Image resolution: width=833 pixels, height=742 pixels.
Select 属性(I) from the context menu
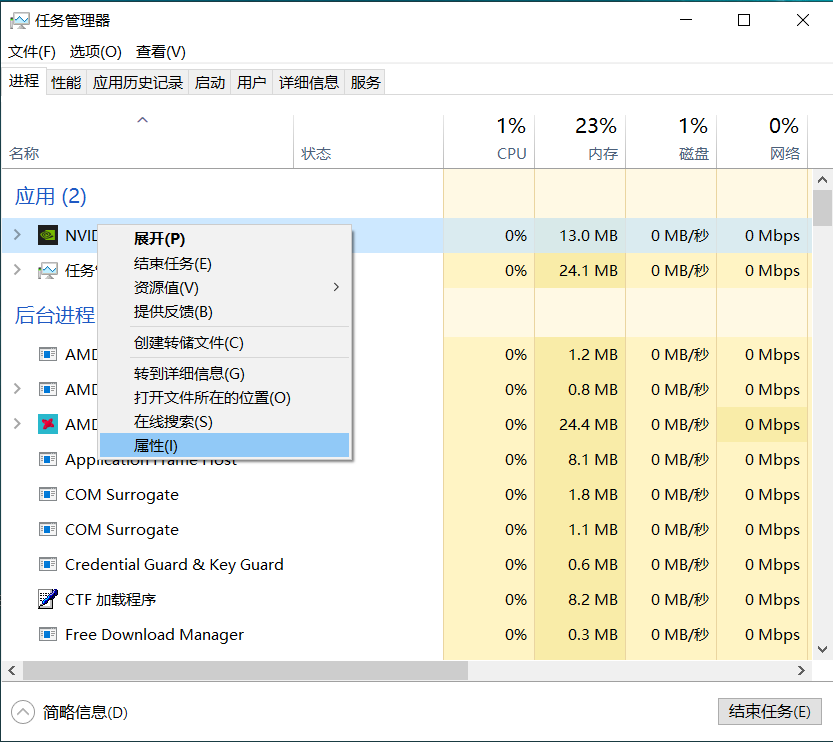point(156,446)
